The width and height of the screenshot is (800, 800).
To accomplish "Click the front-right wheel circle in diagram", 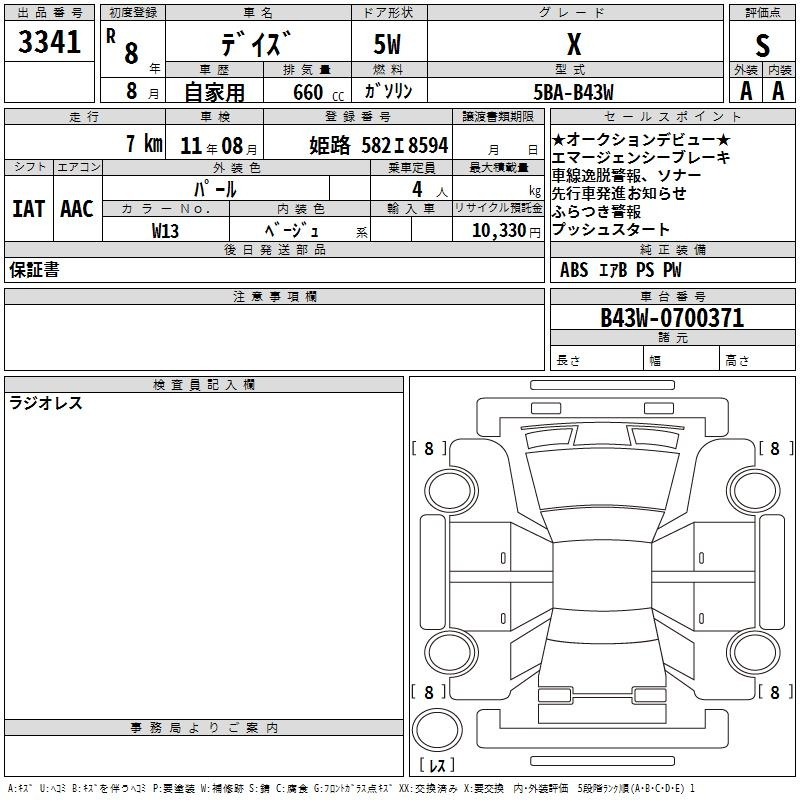I will 754,491.
